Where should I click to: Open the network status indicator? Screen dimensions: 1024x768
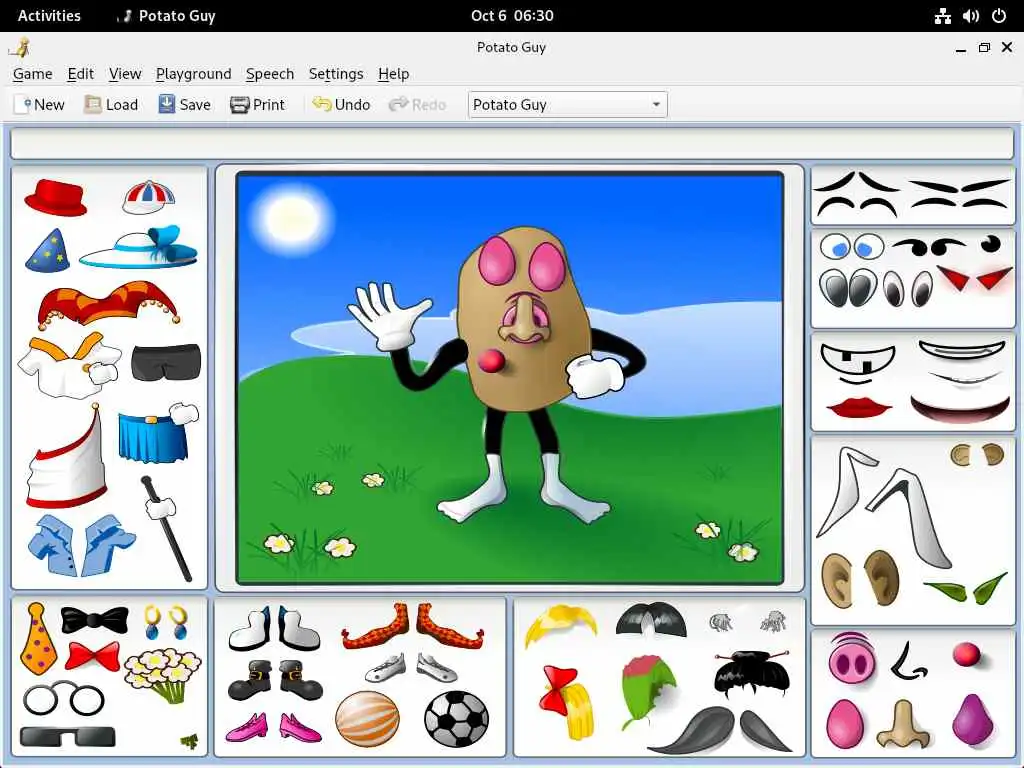tap(942, 16)
